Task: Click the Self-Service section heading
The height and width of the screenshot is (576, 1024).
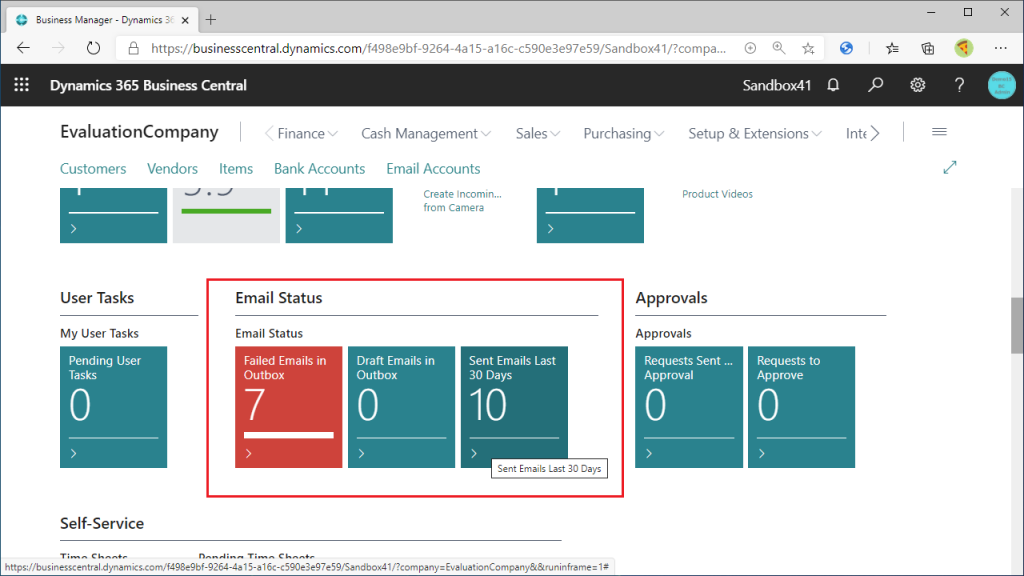Action: 102,524
